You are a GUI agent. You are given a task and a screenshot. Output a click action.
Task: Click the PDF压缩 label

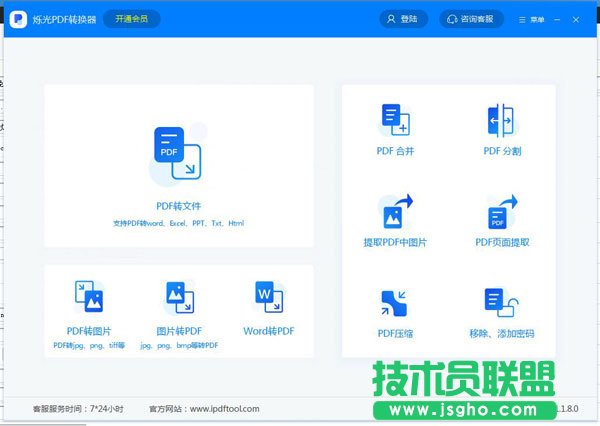(395, 333)
